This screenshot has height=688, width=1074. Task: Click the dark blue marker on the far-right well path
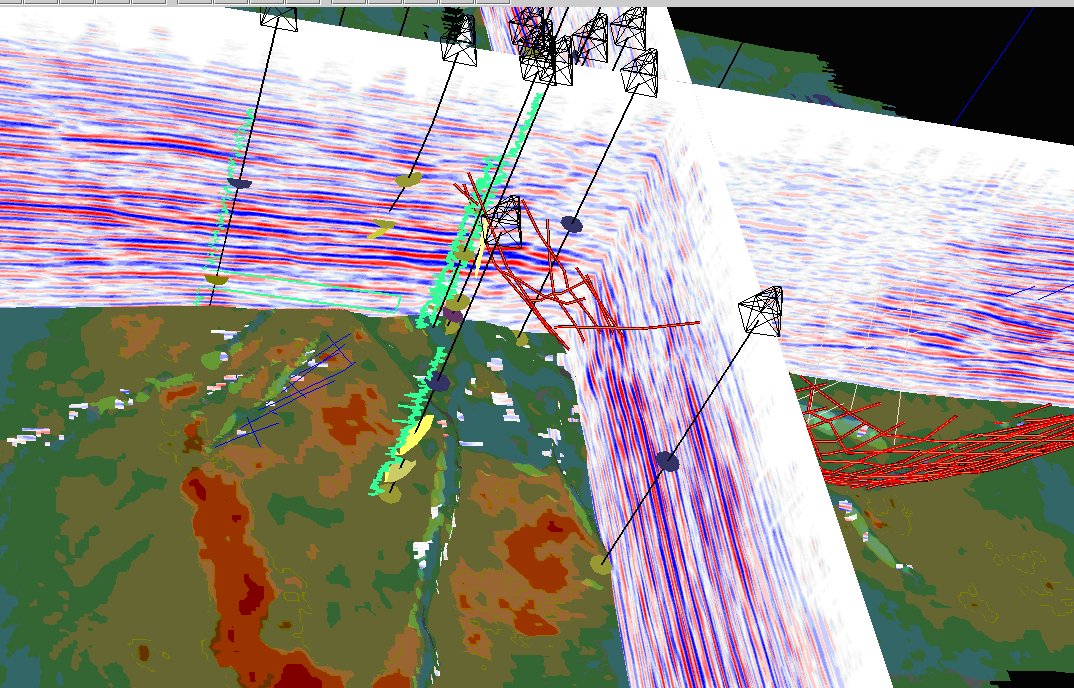(666, 461)
